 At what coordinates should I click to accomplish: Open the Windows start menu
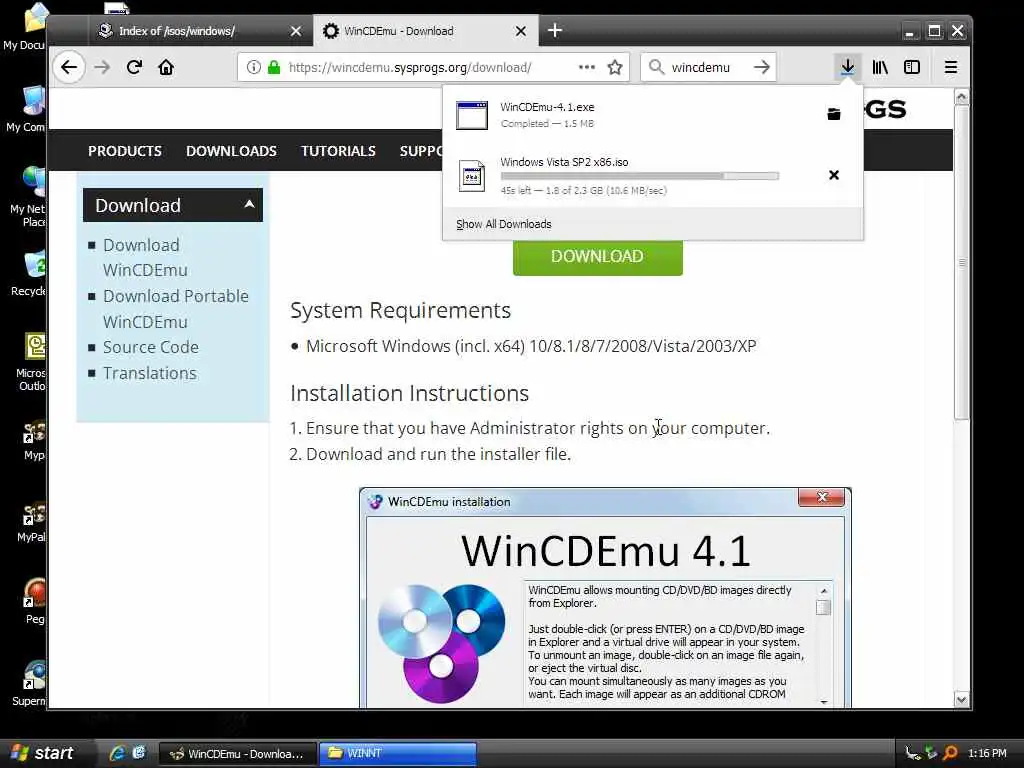pos(43,753)
